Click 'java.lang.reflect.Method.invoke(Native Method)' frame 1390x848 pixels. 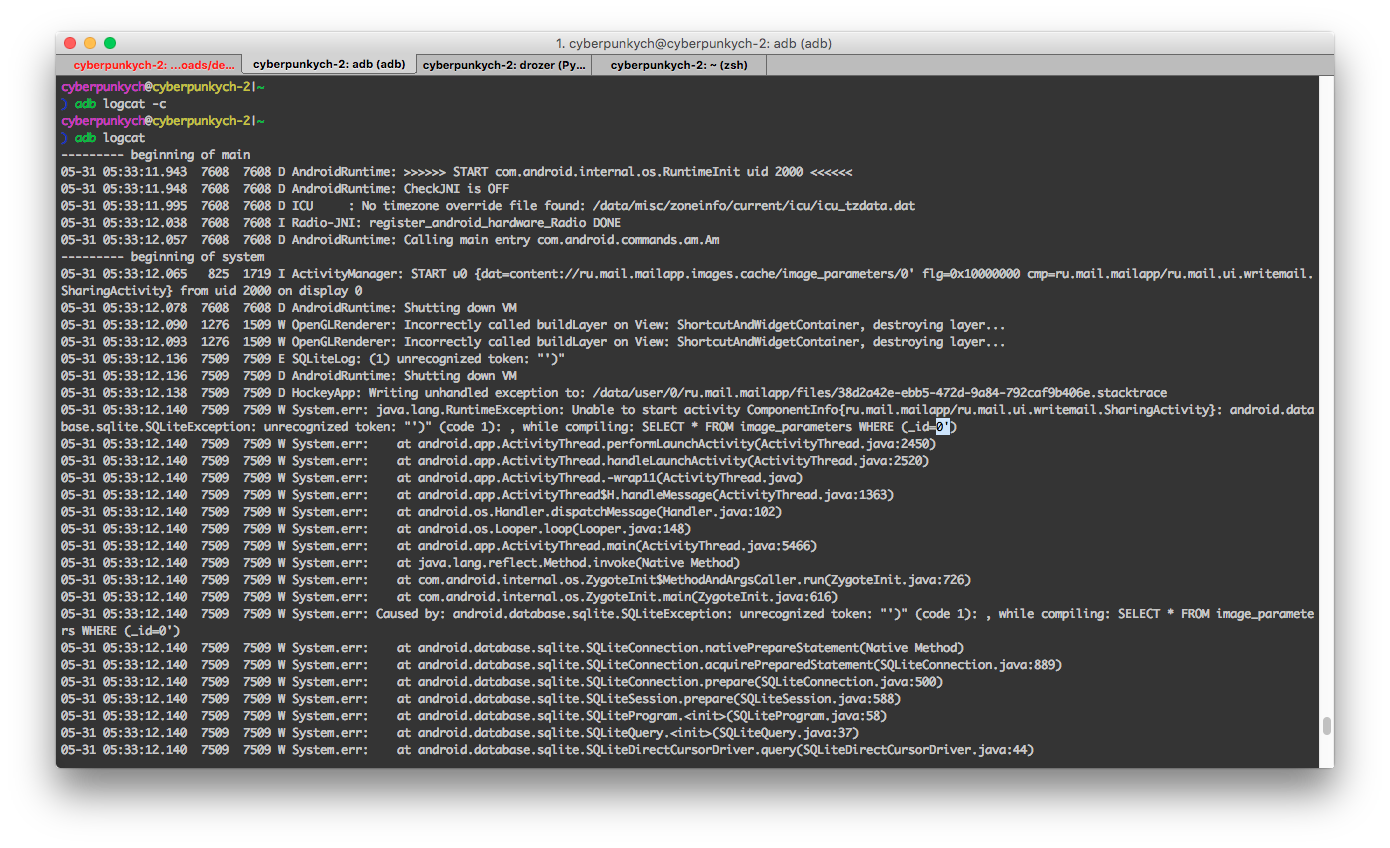pyautogui.click(x=400, y=563)
